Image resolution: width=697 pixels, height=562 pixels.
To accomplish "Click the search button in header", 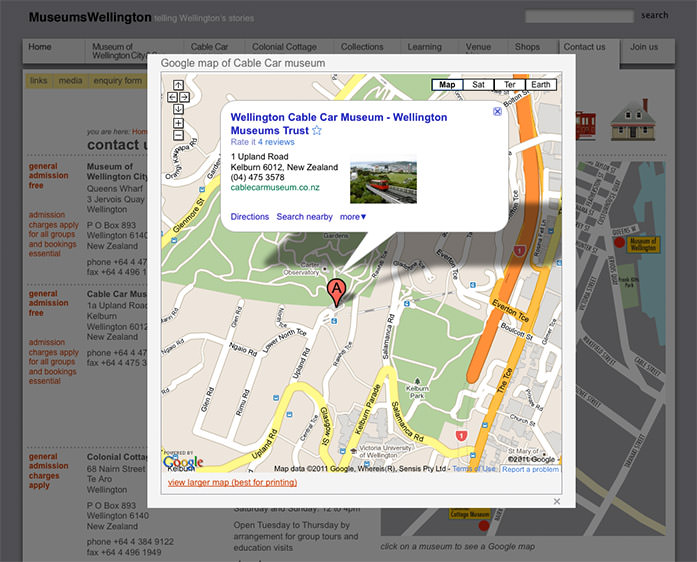I will pos(654,15).
